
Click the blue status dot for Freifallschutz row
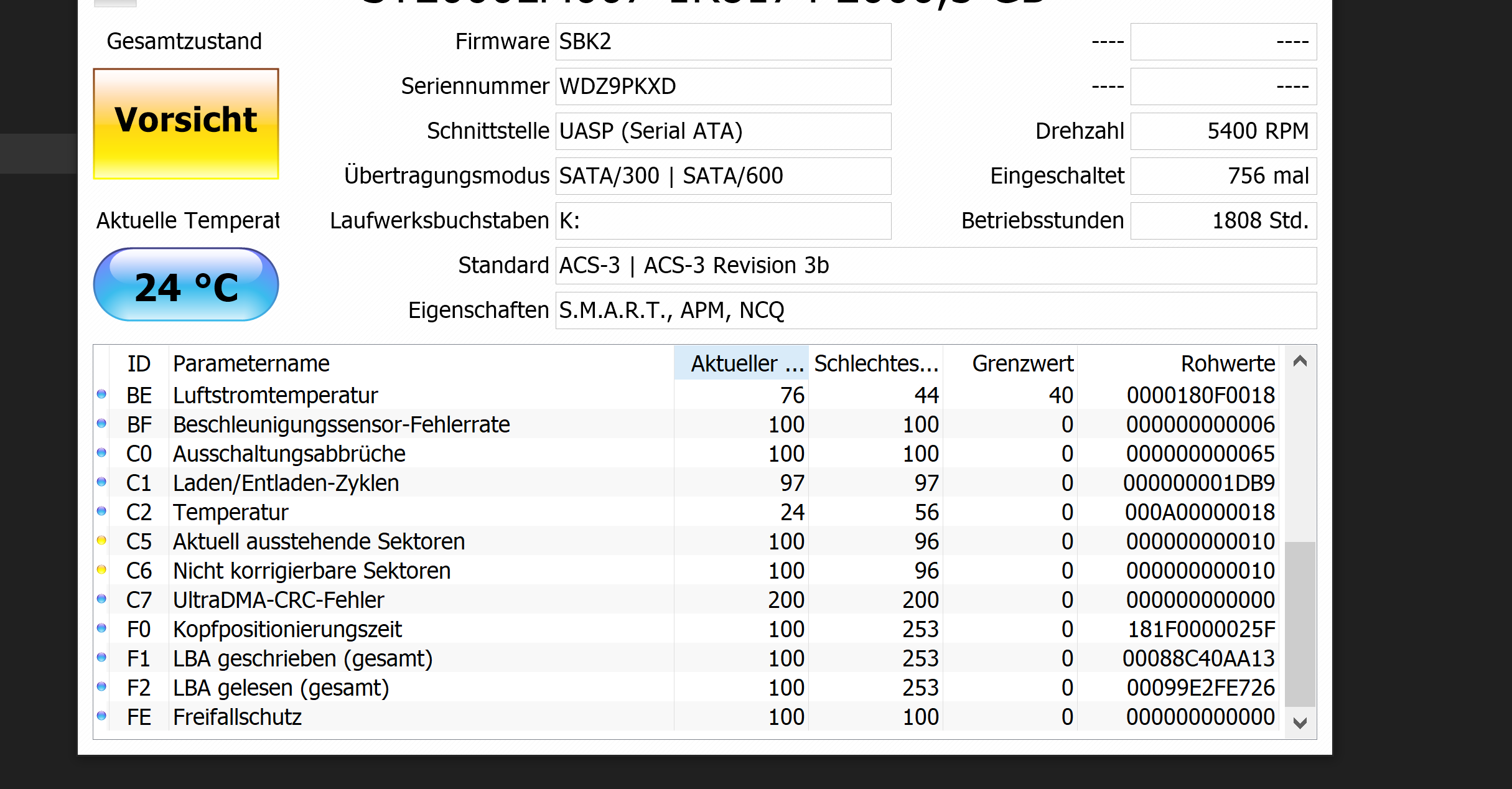[101, 716]
